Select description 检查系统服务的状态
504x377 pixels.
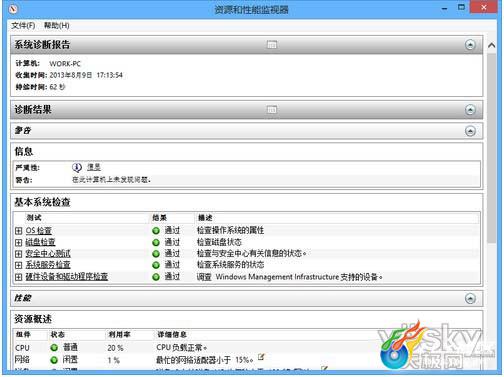point(230,265)
